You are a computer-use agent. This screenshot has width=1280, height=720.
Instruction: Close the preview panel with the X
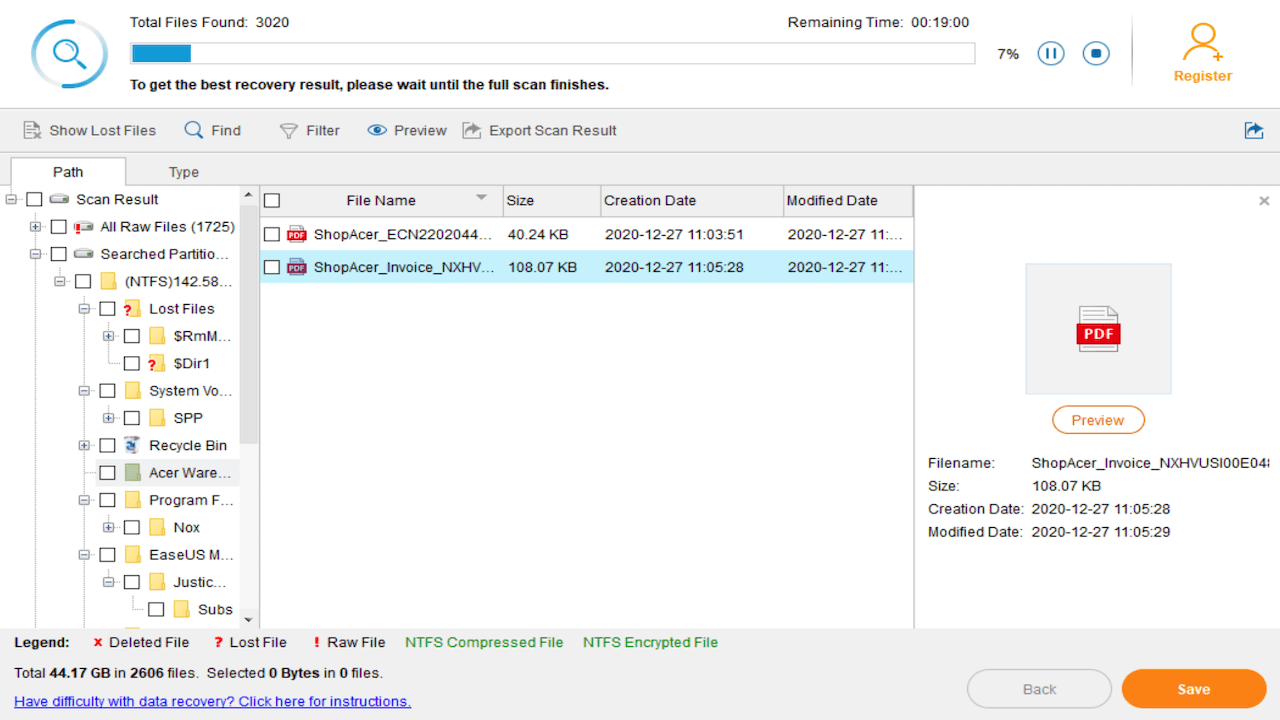(x=1264, y=201)
